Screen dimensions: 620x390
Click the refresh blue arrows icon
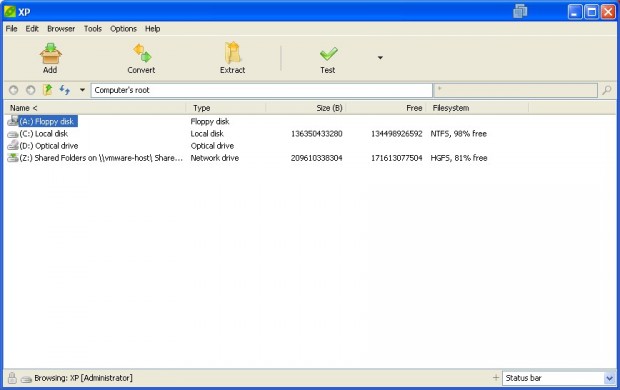click(x=65, y=90)
